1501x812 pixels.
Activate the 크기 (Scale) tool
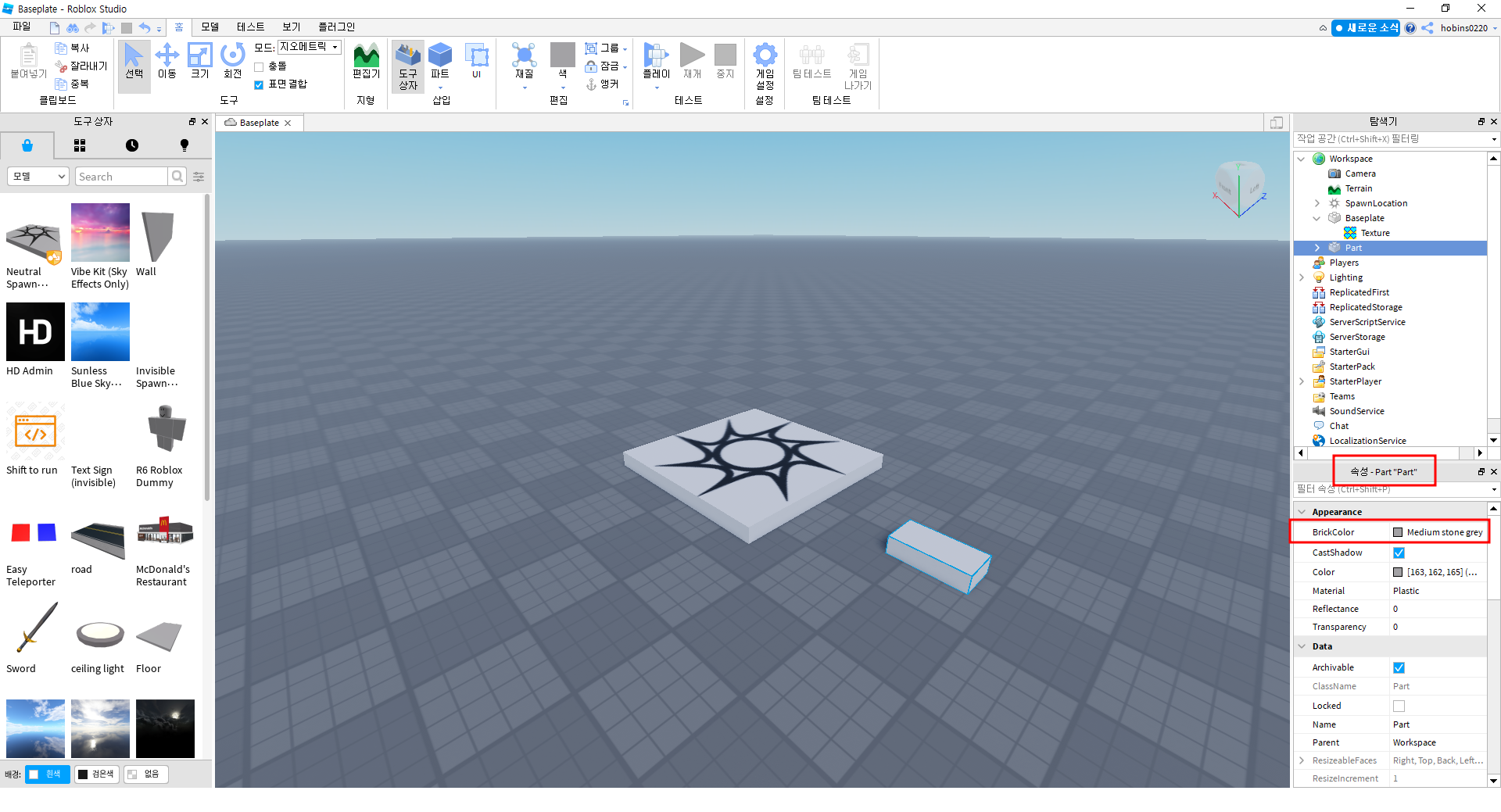(200, 63)
